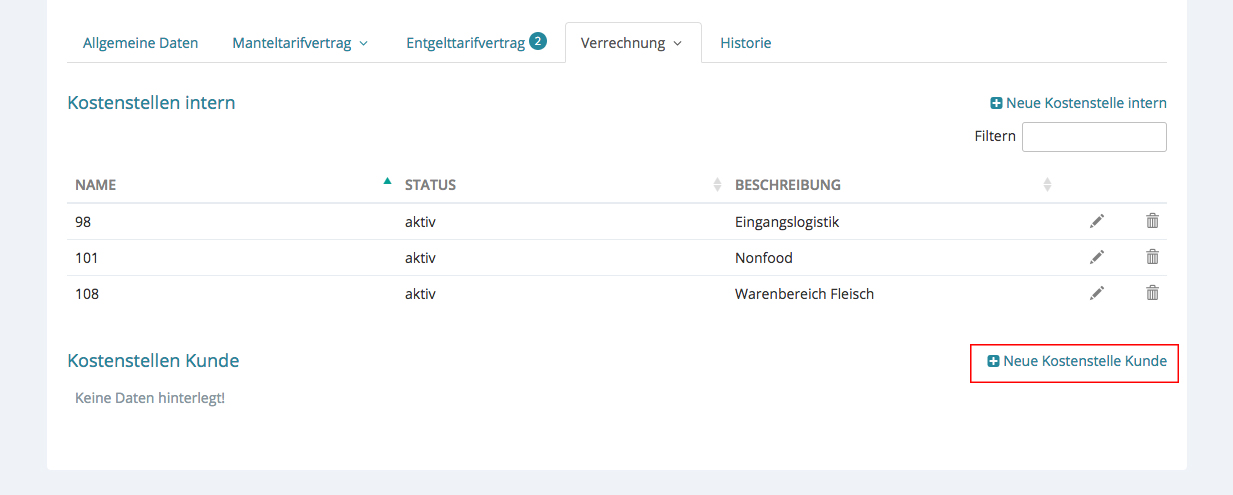The height and width of the screenshot is (495, 1233).
Task: Edit the Nonfood row with pencil icon
Action: 1097,257
